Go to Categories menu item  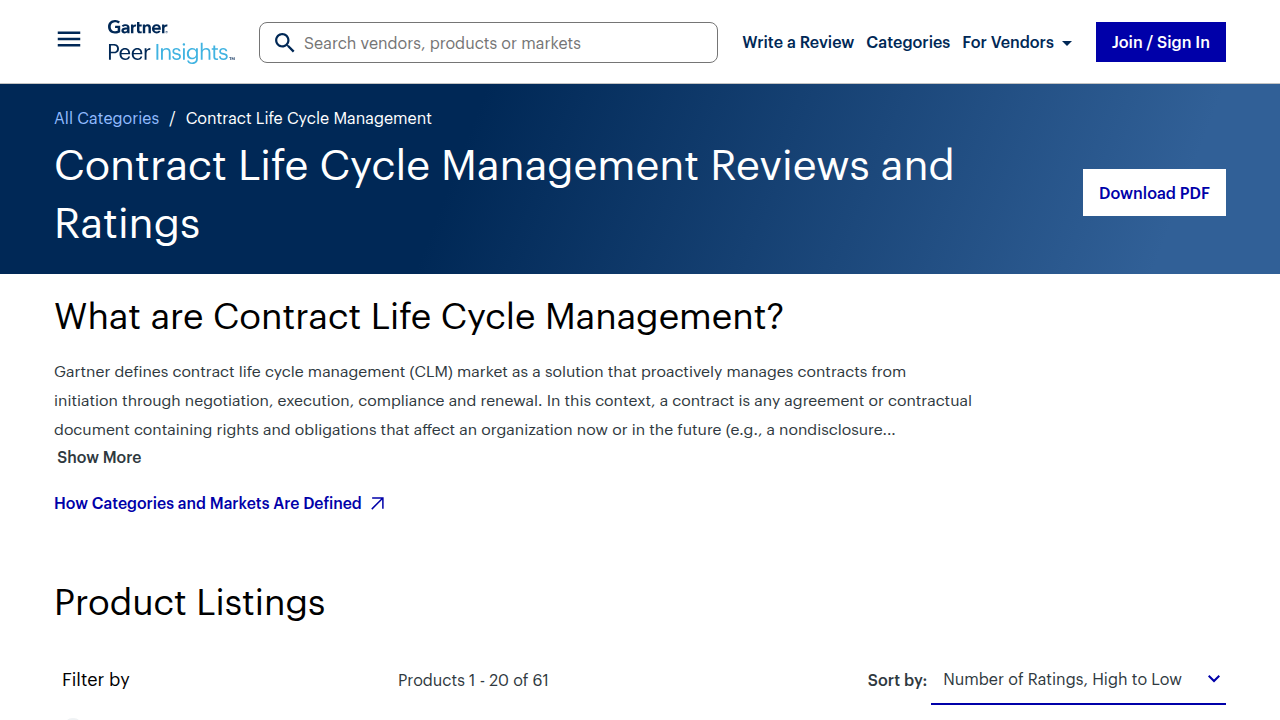pyautogui.click(x=908, y=42)
